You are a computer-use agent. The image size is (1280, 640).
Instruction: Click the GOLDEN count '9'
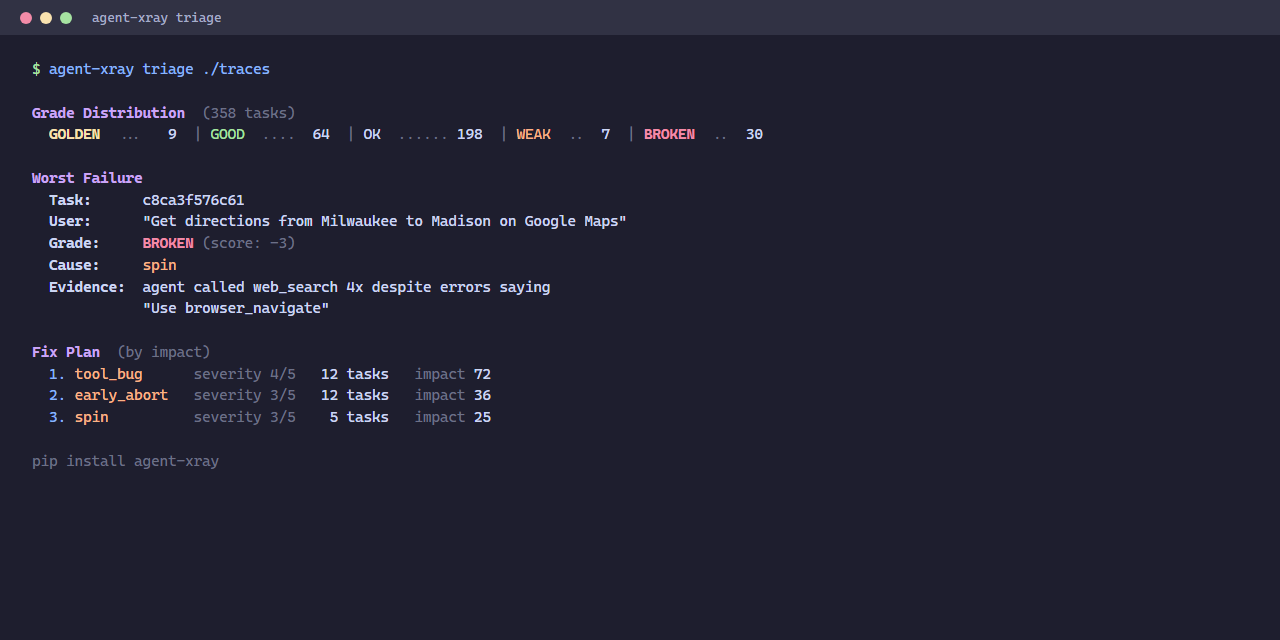[172, 134]
